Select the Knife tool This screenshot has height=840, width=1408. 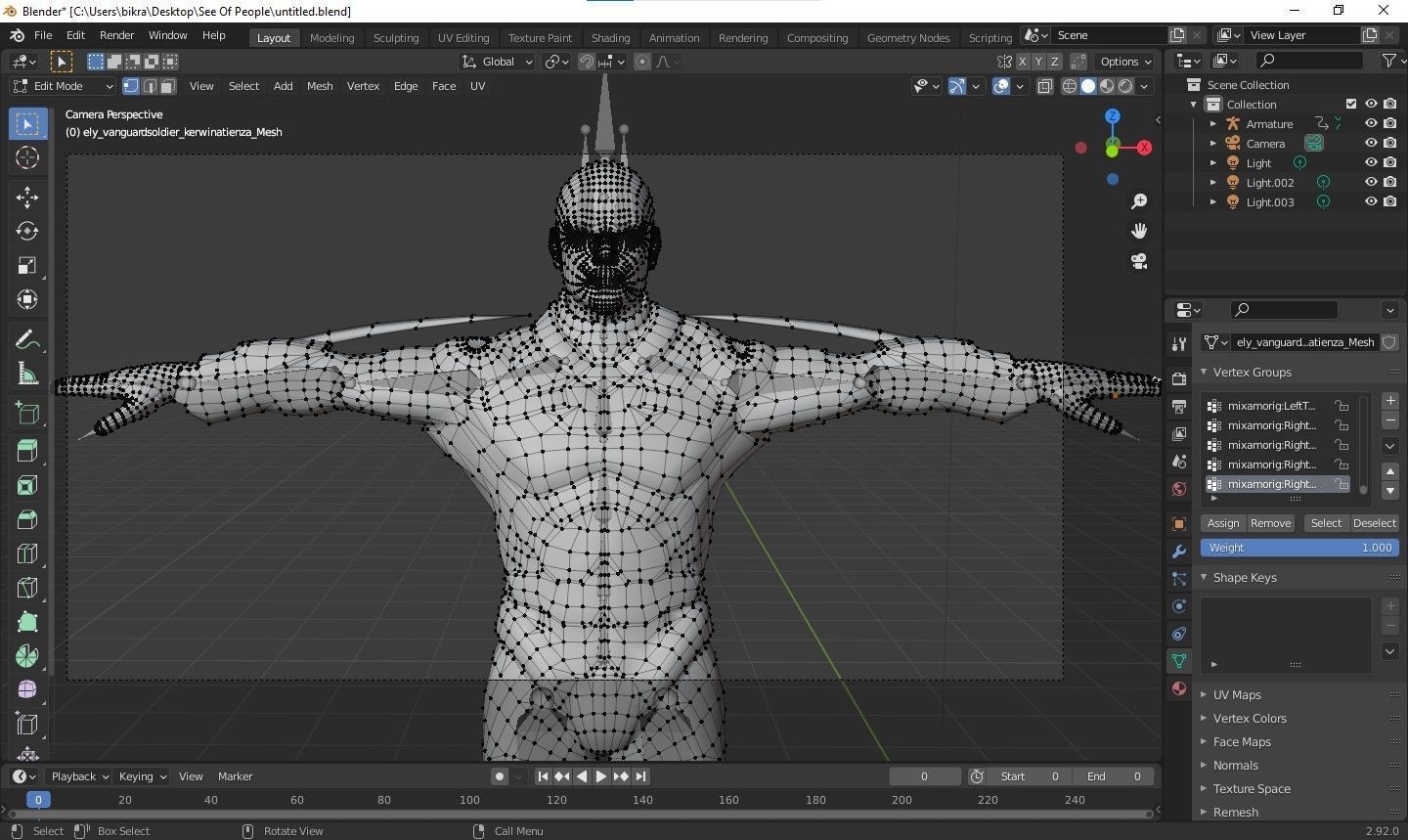[x=27, y=589]
